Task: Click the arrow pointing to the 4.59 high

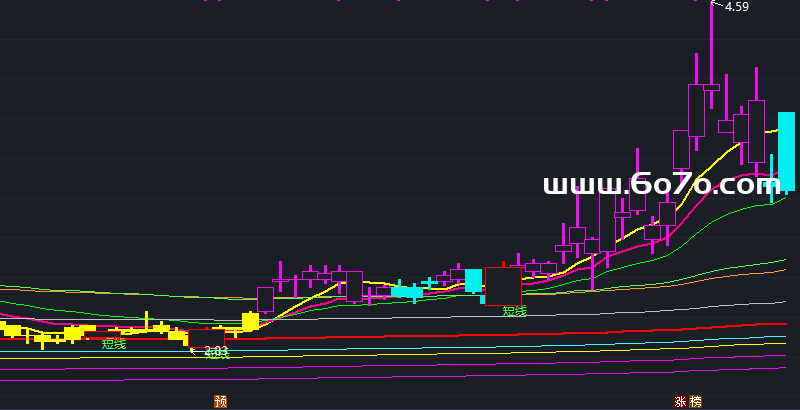Action: (714, 5)
